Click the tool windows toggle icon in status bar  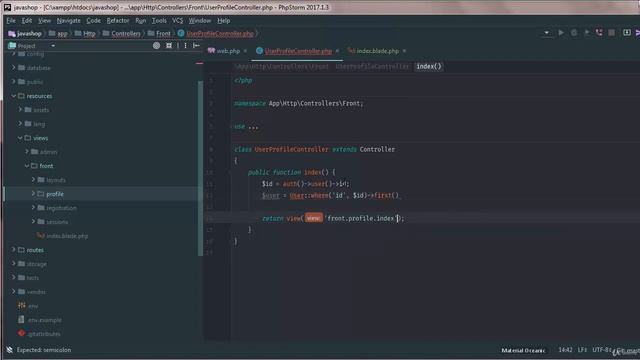tap(9, 350)
